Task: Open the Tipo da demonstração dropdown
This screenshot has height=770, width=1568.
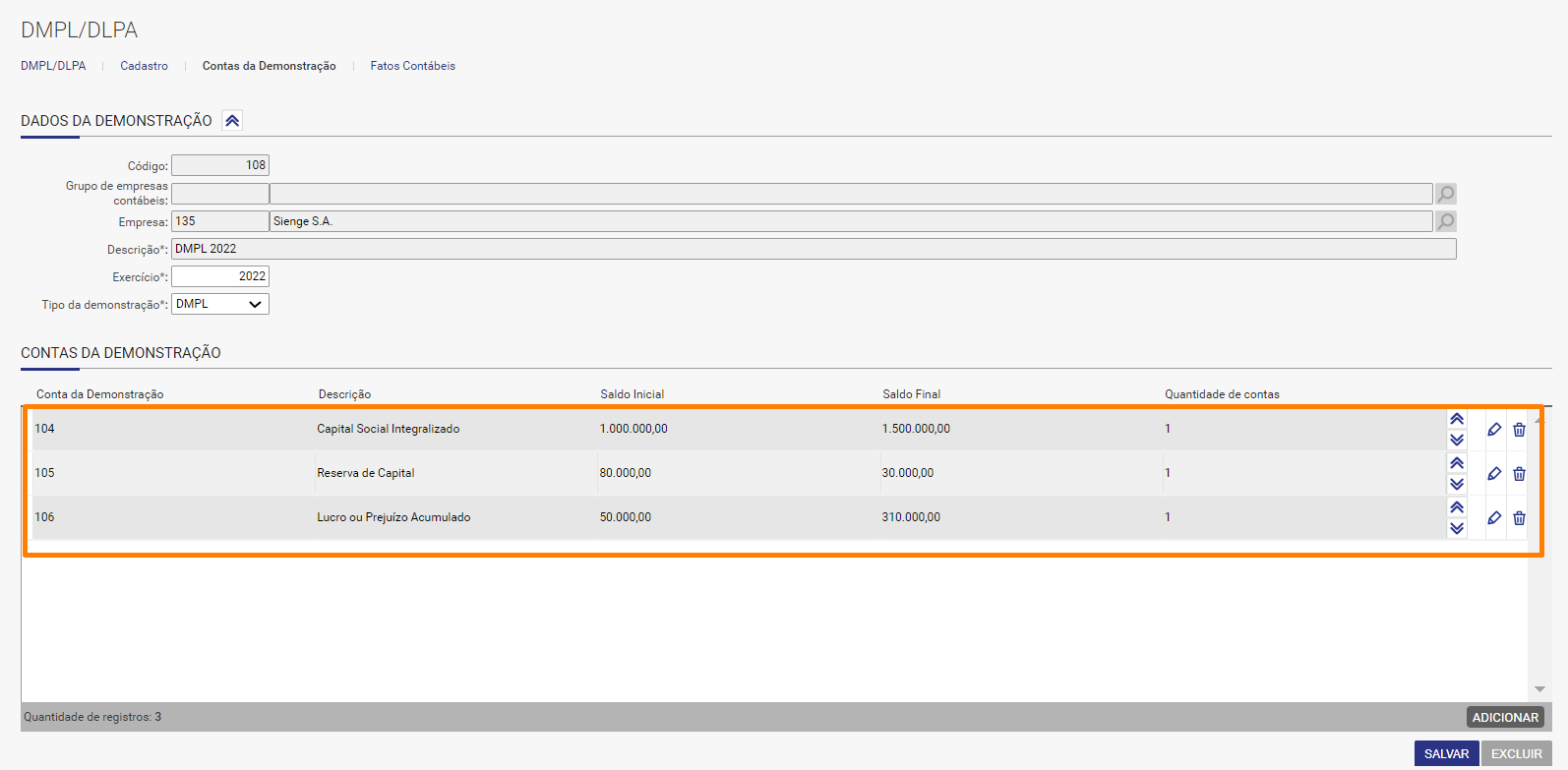Action: point(220,304)
